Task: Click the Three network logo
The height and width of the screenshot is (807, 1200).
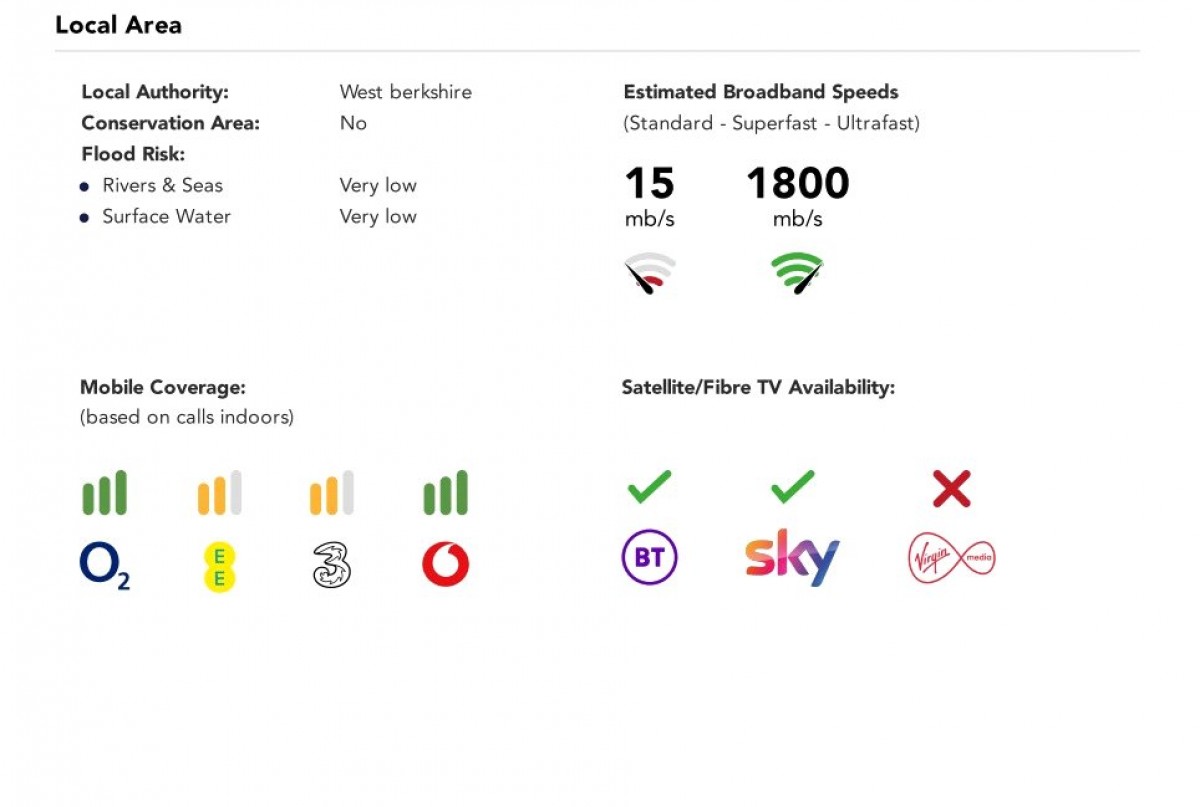Action: pos(332,565)
